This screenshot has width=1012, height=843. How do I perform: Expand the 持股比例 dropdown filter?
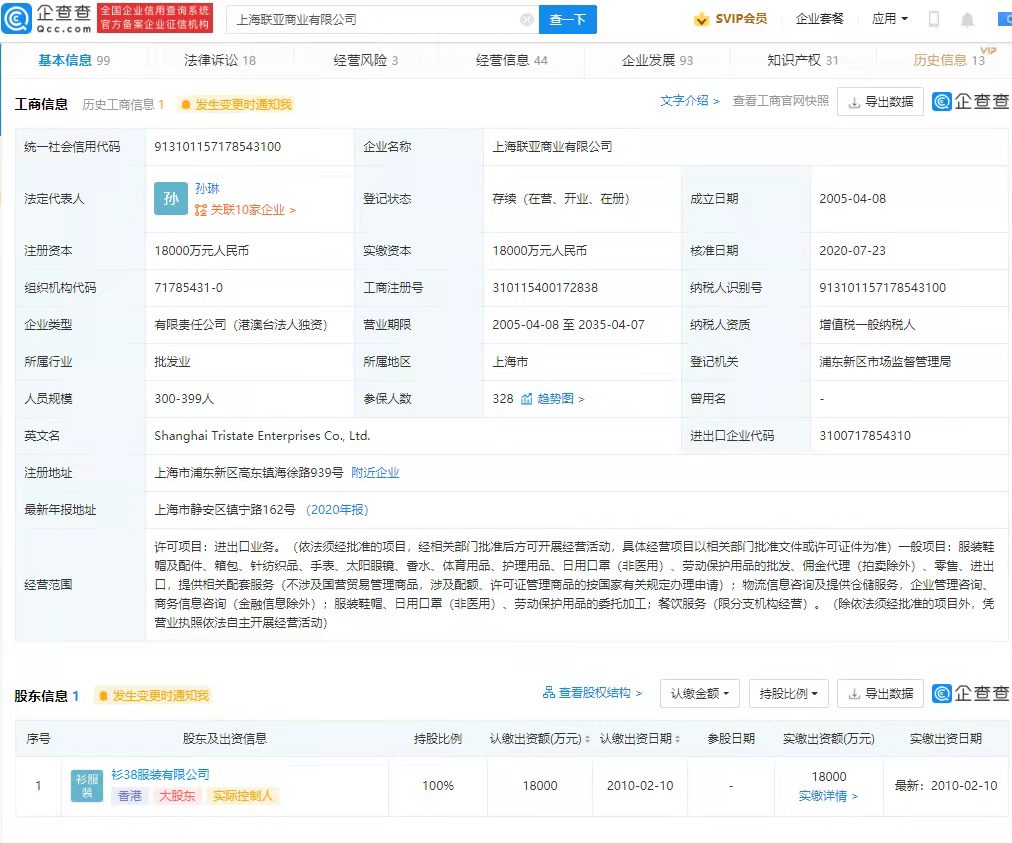(789, 693)
